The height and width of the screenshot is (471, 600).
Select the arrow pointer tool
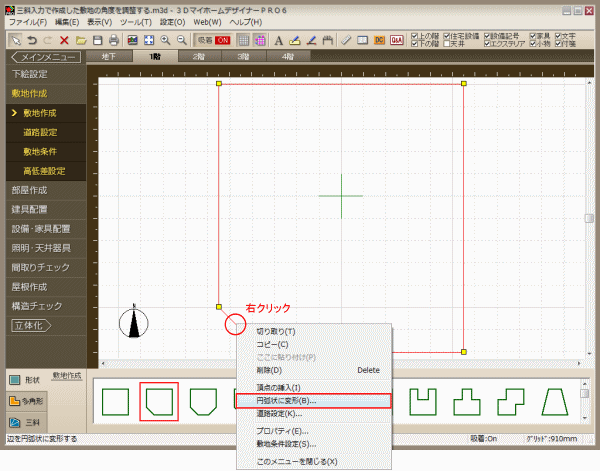pyautogui.click(x=15, y=40)
